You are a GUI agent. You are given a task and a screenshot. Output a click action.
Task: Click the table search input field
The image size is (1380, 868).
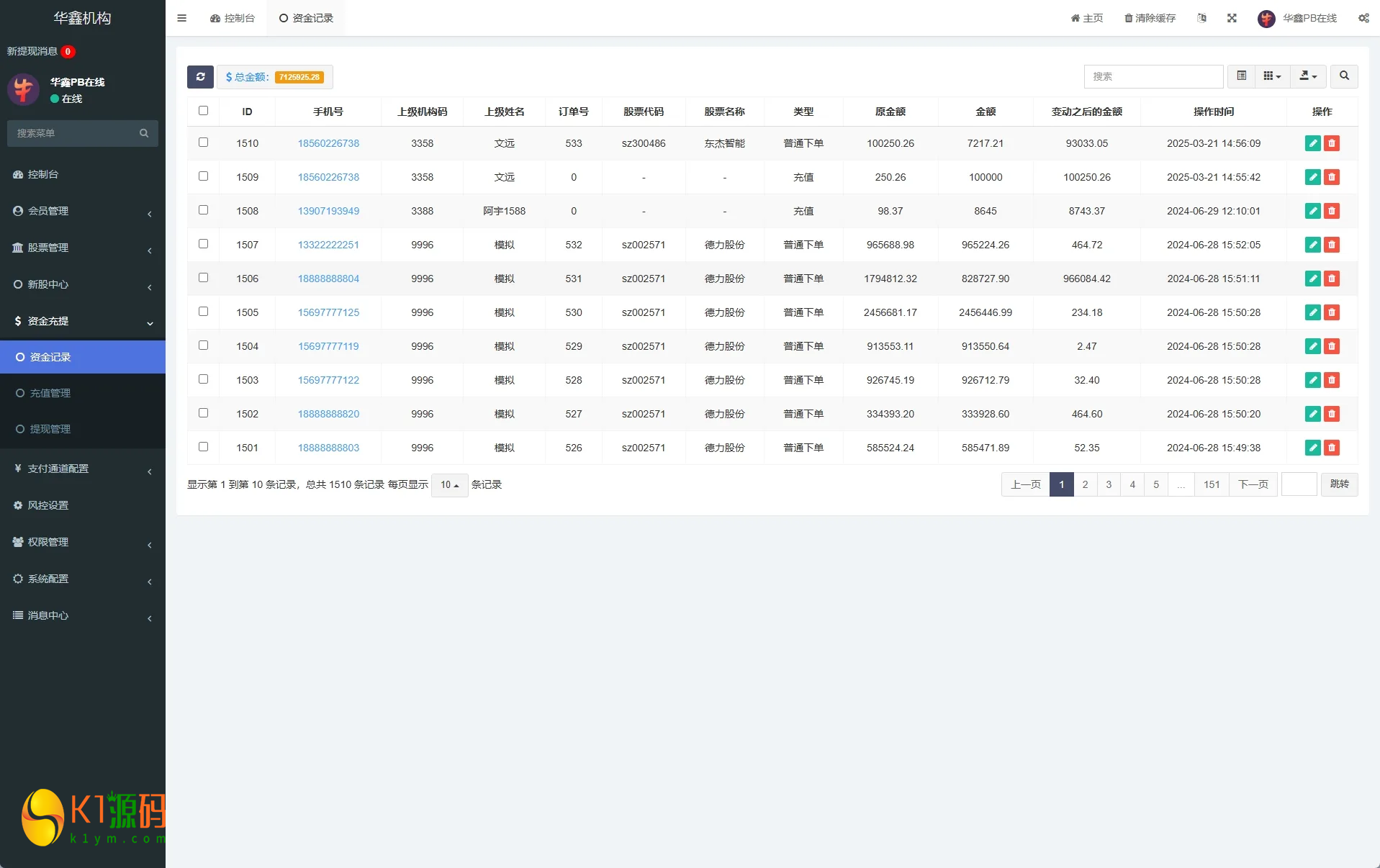(1153, 76)
